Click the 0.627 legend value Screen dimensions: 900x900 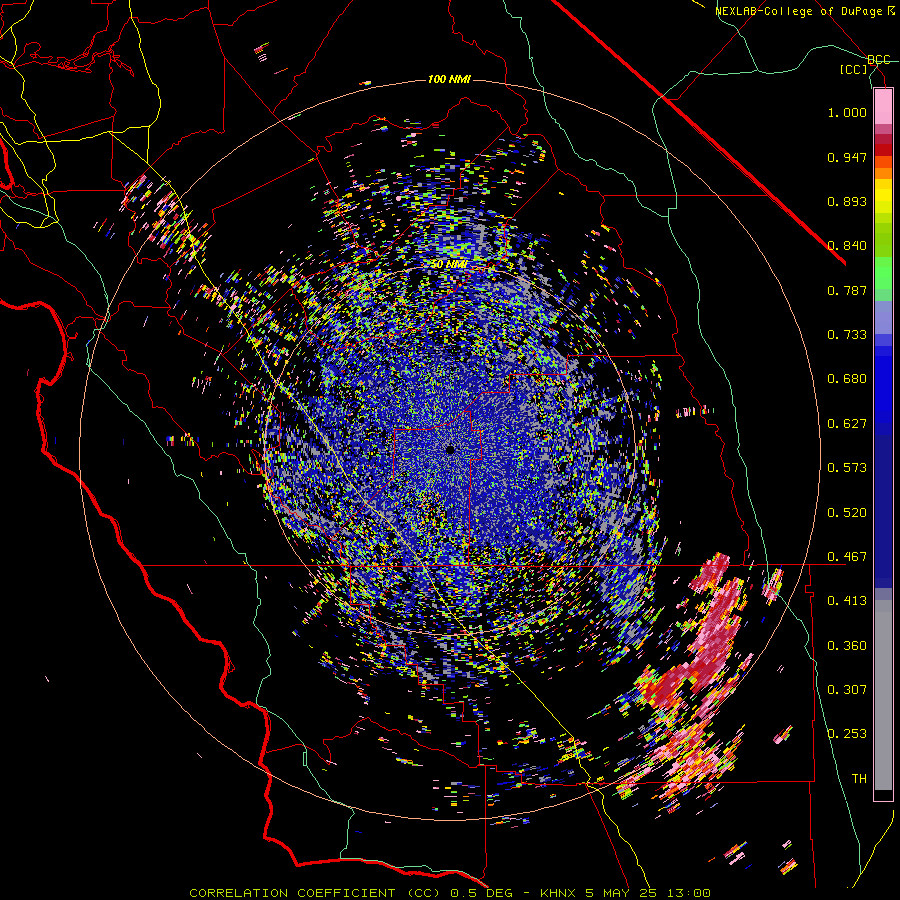847,424
